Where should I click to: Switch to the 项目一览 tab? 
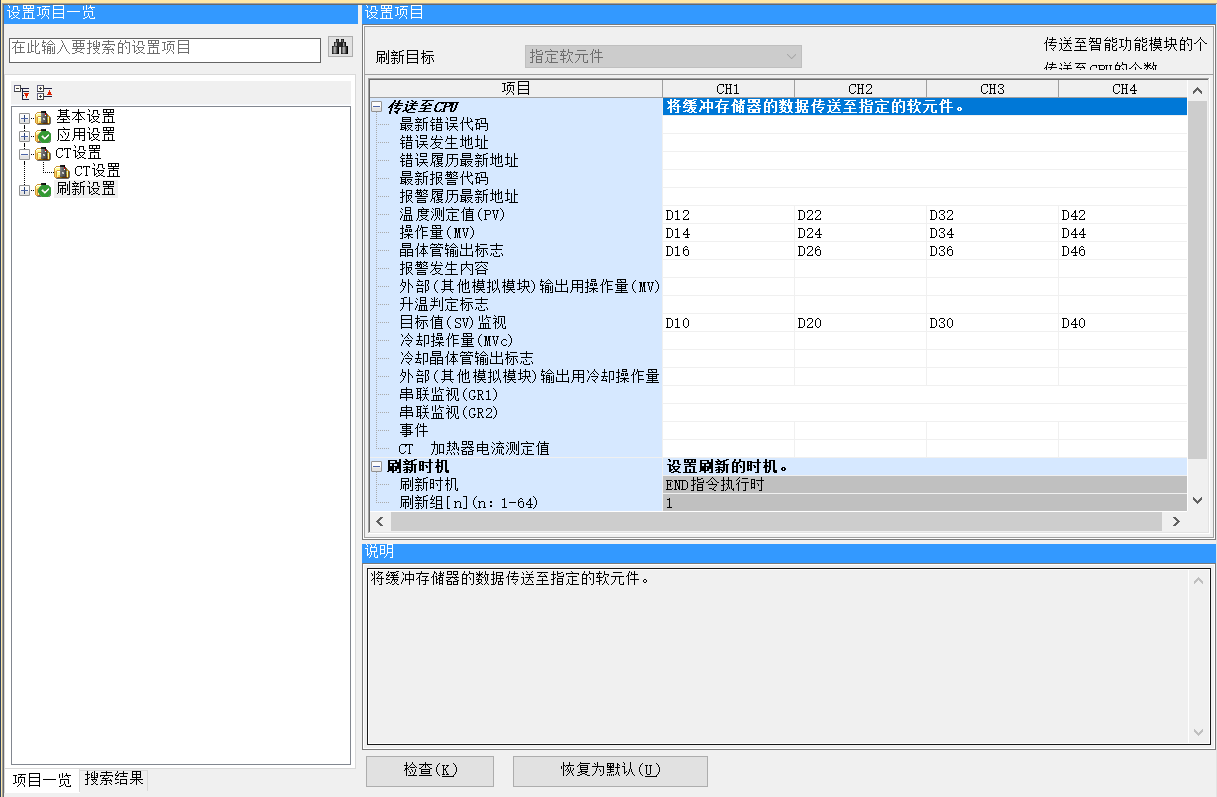(x=42, y=780)
